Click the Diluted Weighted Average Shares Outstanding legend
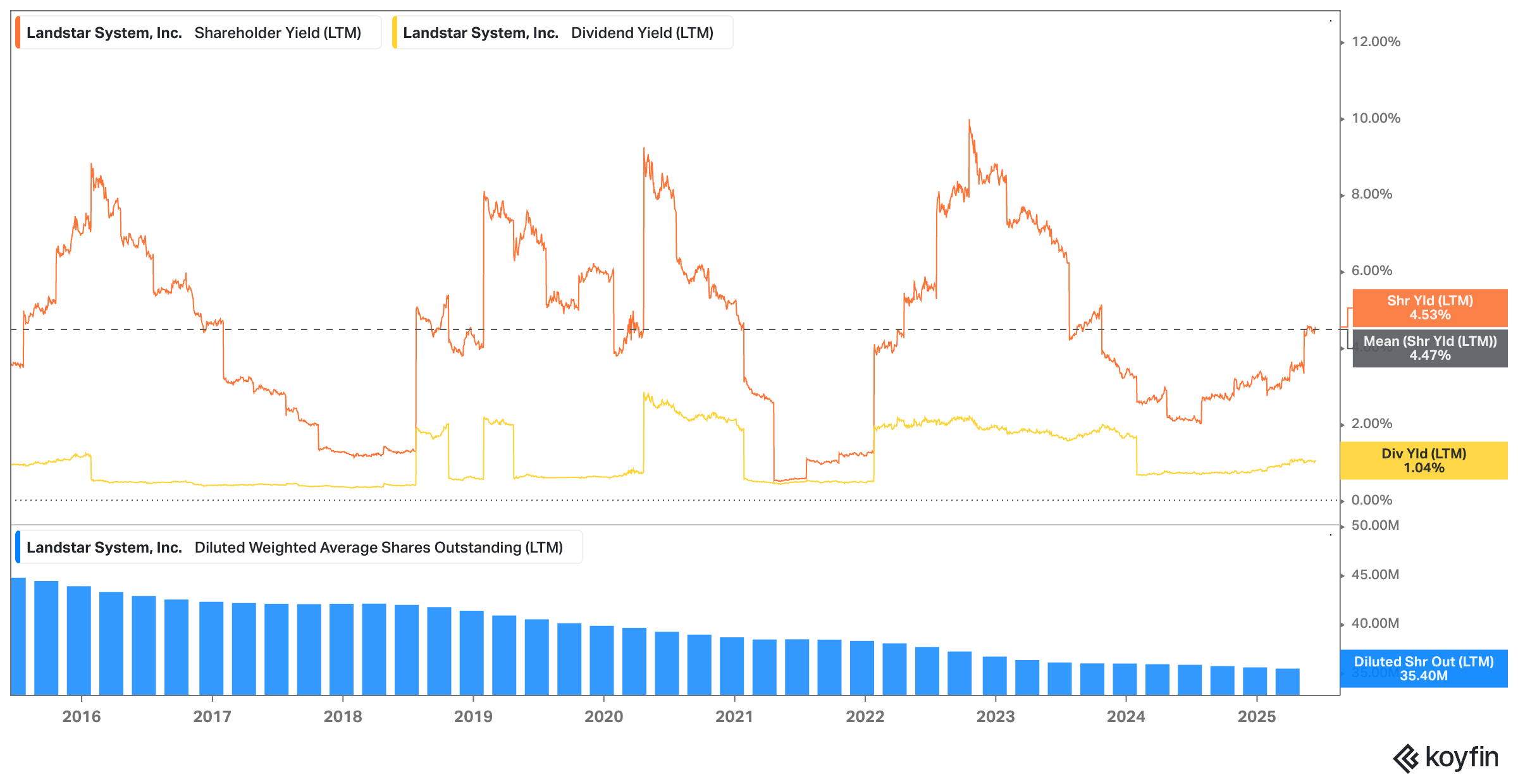 [x=299, y=548]
